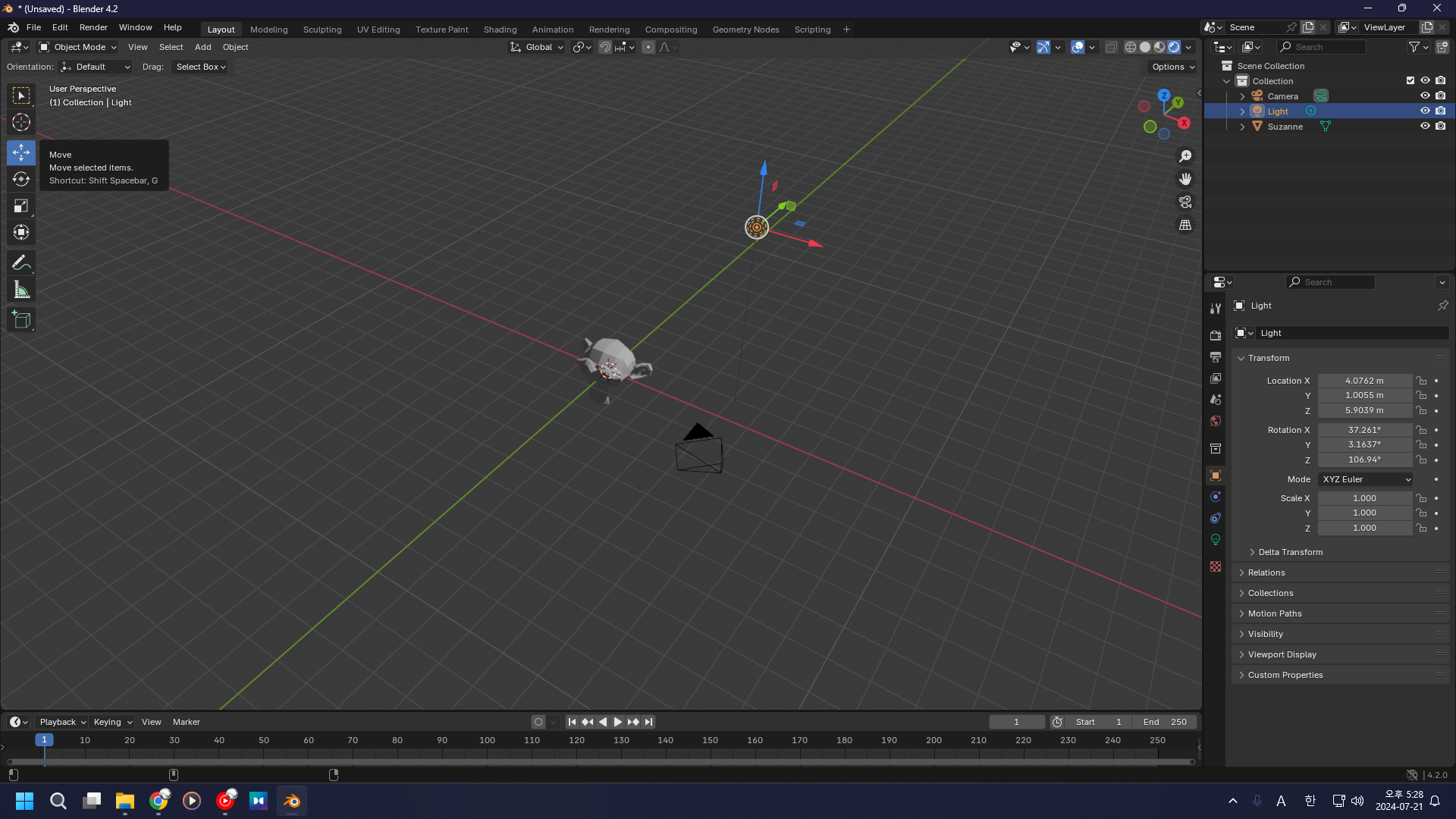Select the Scale tool
Screen dimensions: 1456x819
[x=21, y=206]
